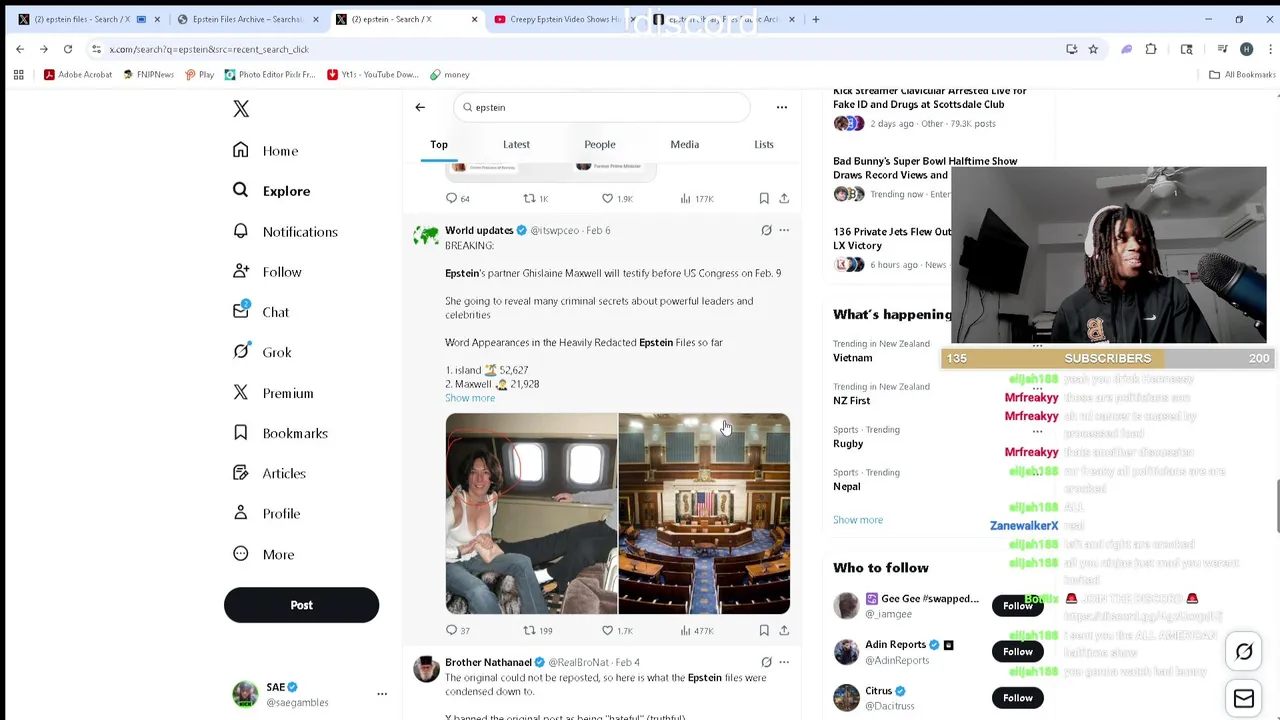Select the Top tab
This screenshot has height=720, width=1280.
click(x=439, y=144)
